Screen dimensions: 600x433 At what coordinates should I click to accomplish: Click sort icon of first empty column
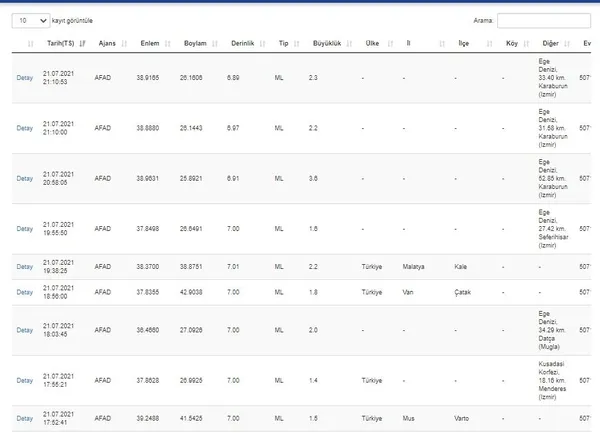(x=31, y=44)
